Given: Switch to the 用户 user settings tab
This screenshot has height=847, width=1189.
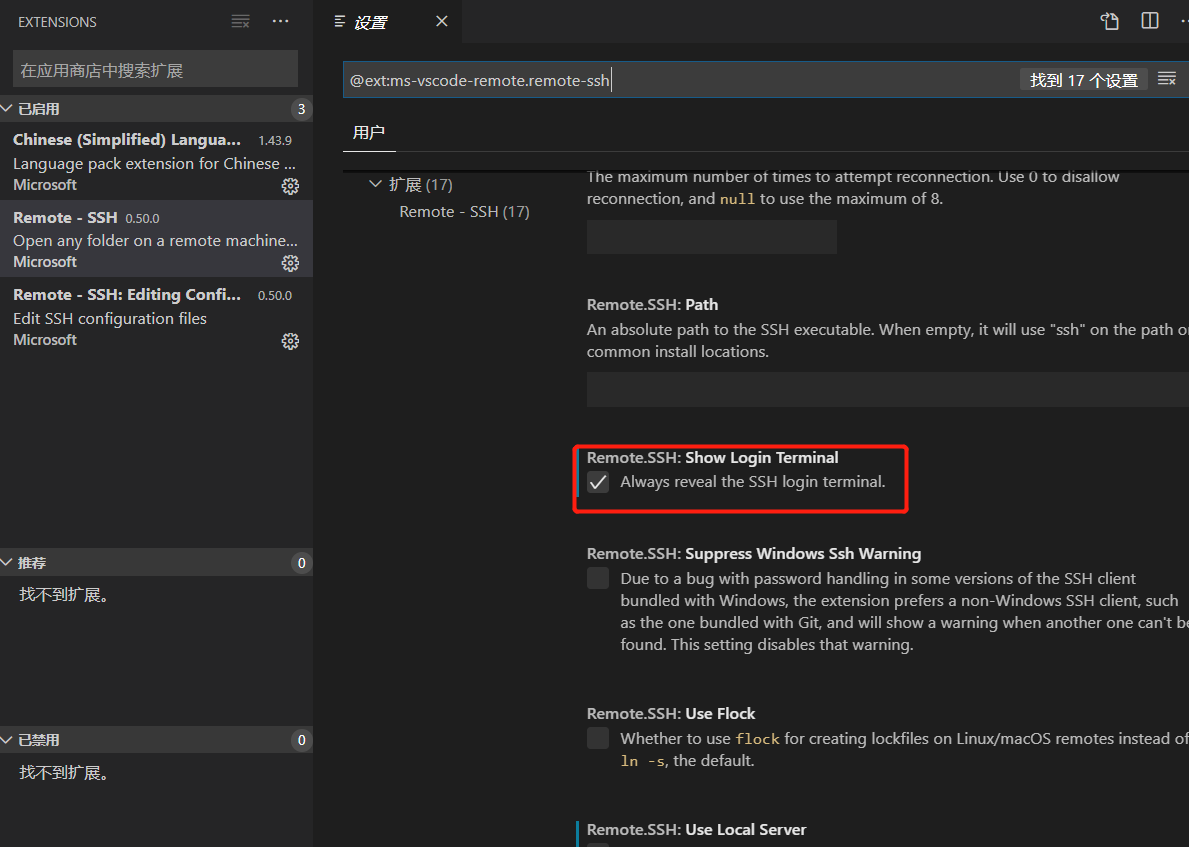Looking at the screenshot, I should point(369,132).
